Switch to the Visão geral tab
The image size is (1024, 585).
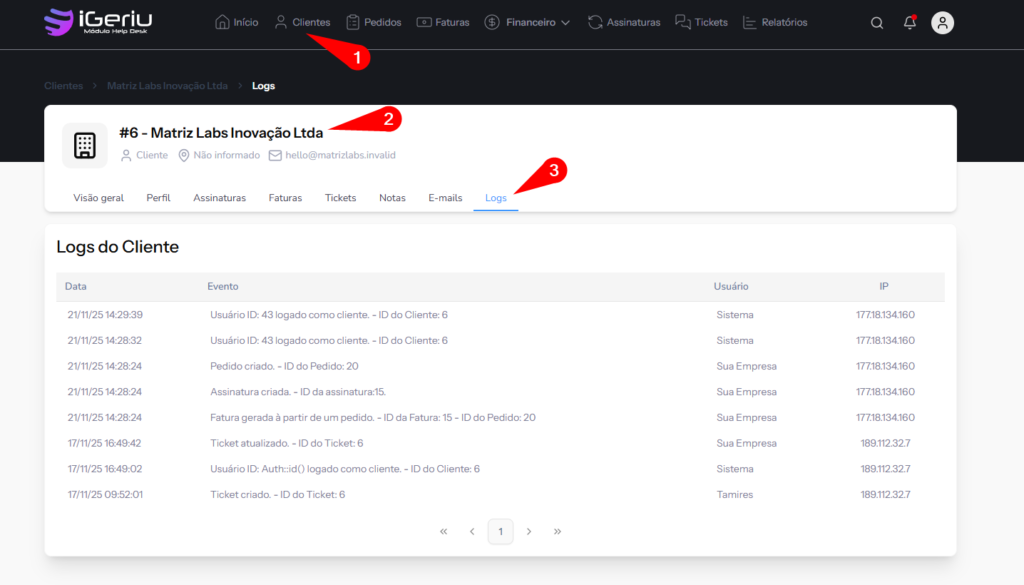coord(98,198)
